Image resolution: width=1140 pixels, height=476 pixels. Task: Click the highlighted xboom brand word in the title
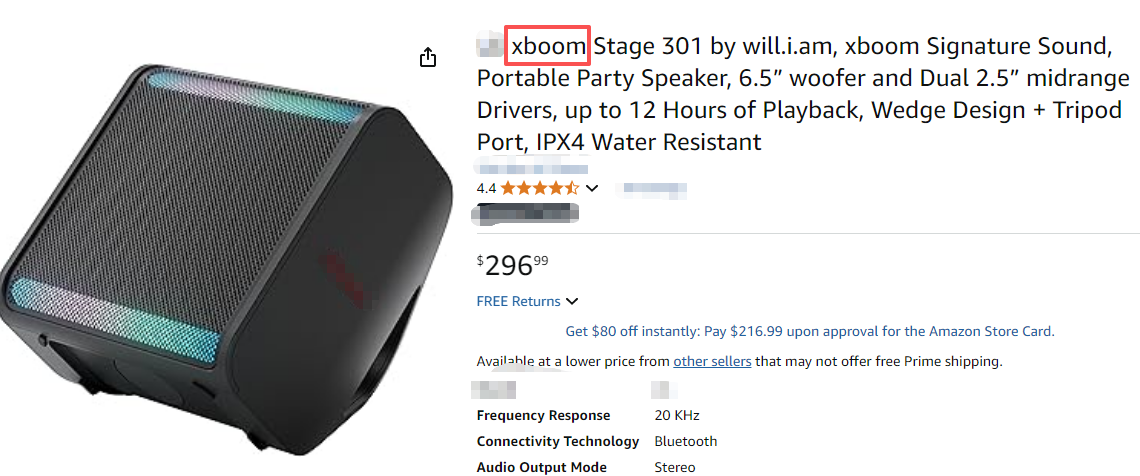pos(549,46)
